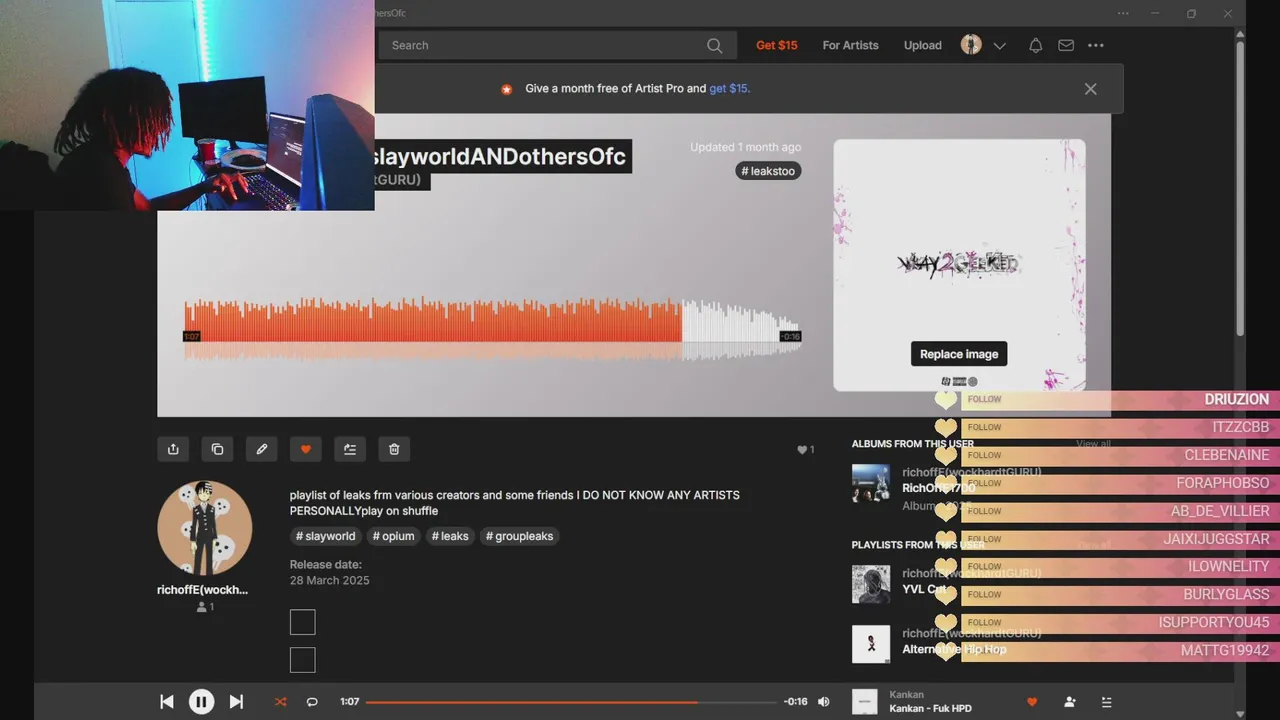Toggle repeat in player bar
1280x720 pixels.
pos(312,702)
